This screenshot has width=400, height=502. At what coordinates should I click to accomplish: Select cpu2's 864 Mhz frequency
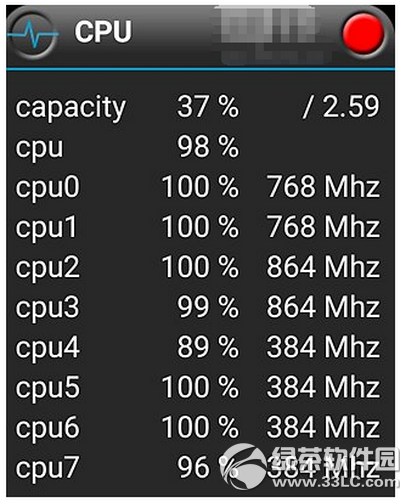[323, 267]
